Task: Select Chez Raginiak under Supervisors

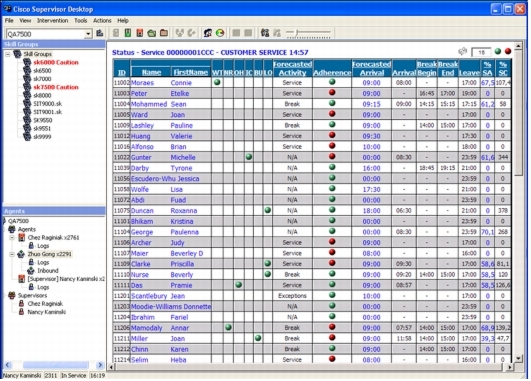Action: point(45,304)
